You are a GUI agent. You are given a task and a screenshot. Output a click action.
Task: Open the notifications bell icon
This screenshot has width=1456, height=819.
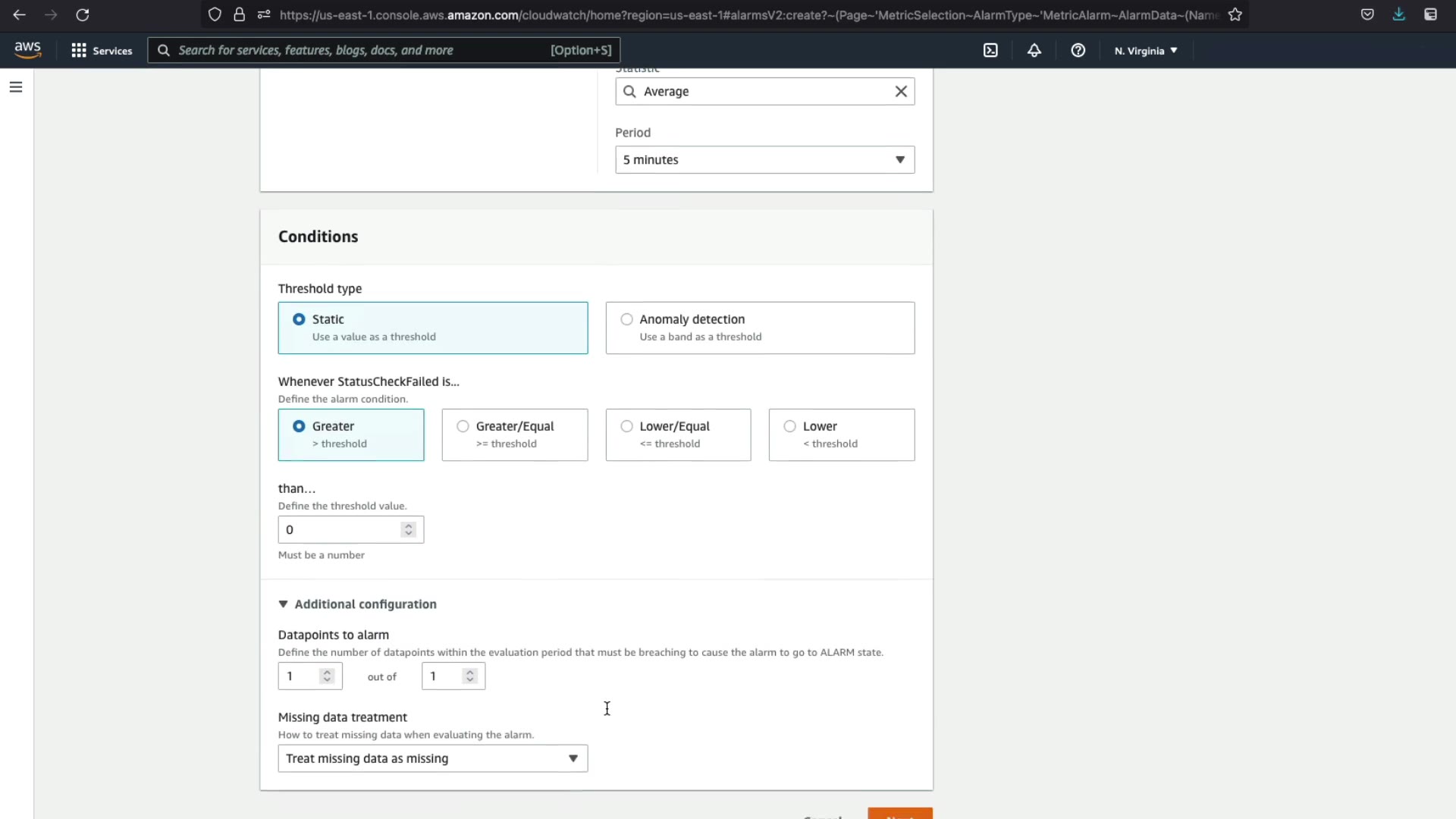(1034, 50)
